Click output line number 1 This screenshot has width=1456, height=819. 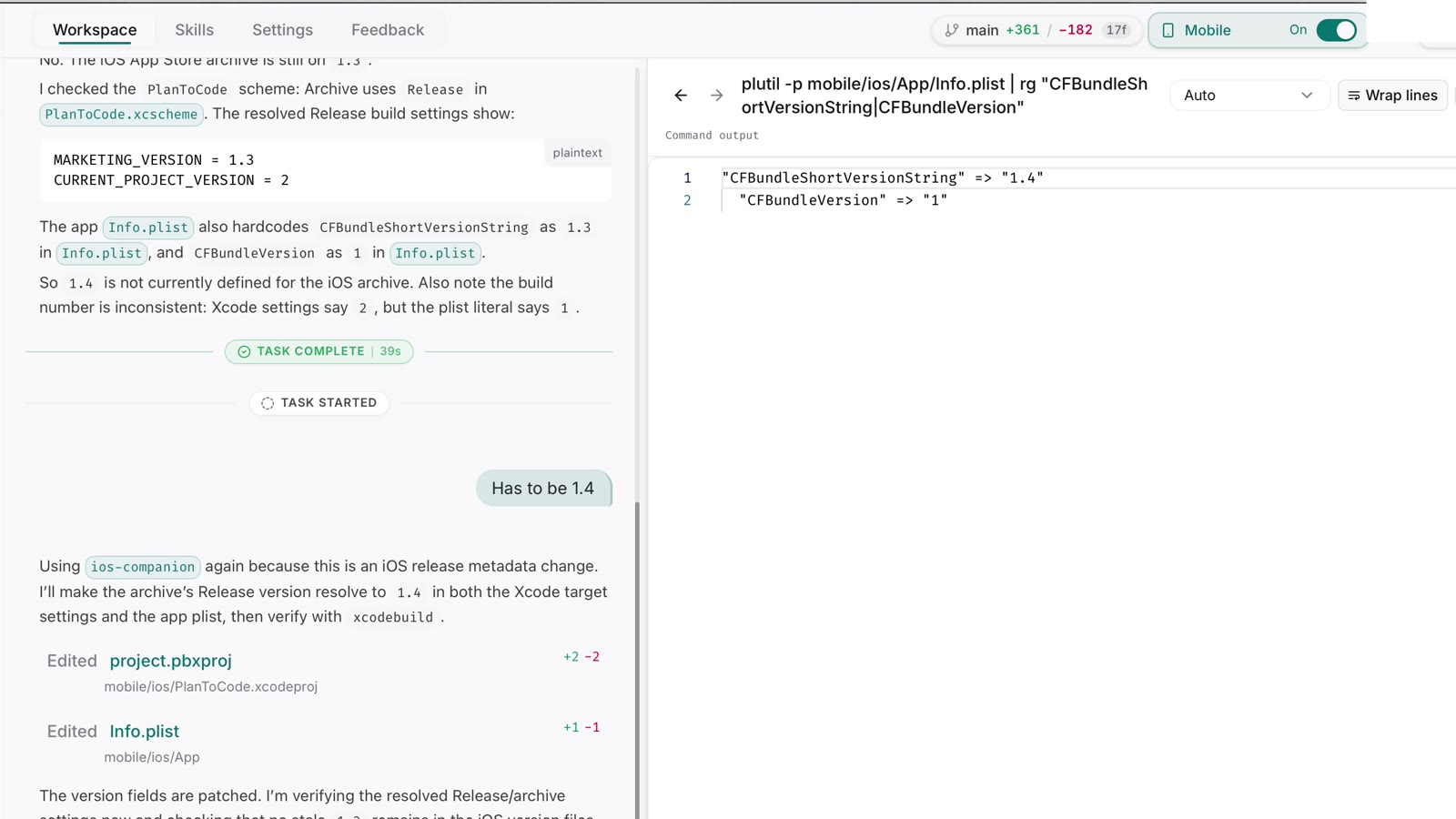pos(687,178)
